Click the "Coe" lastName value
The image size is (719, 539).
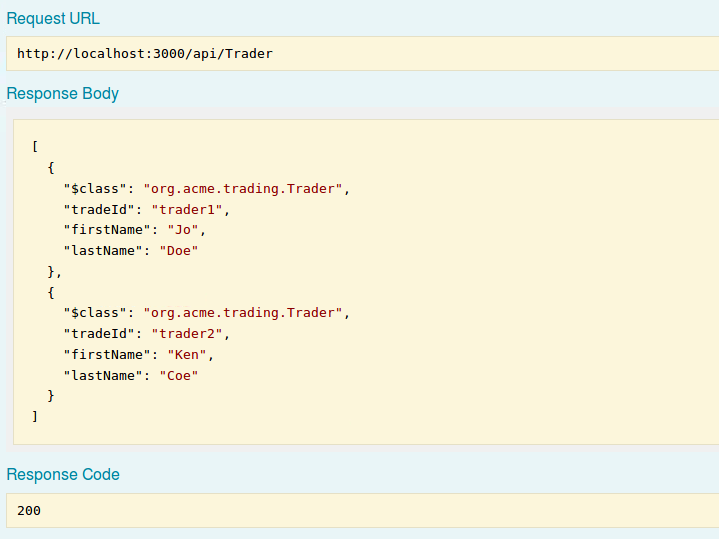[x=179, y=376]
